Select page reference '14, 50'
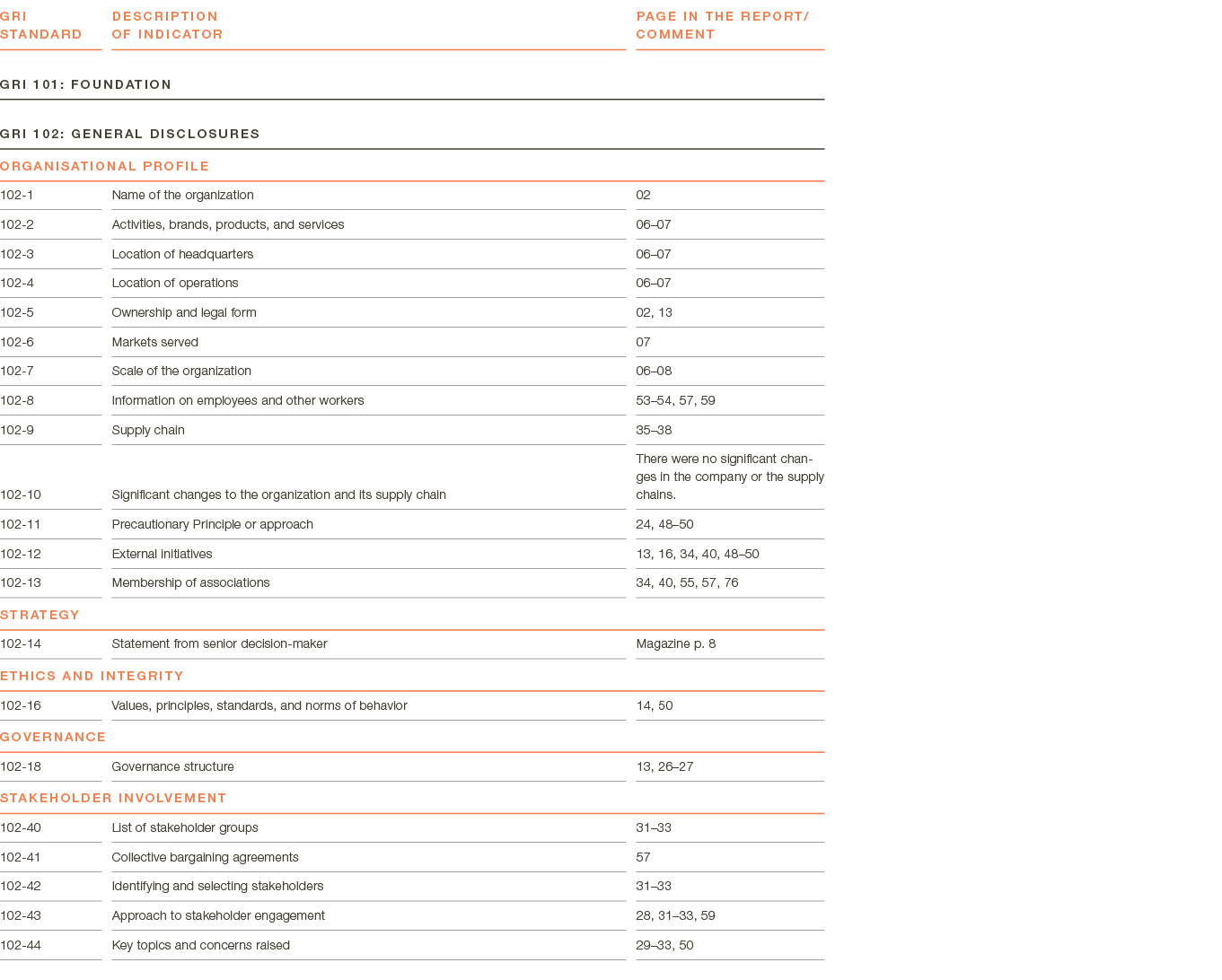Viewport: 1222px width, 980px height. [x=654, y=705]
